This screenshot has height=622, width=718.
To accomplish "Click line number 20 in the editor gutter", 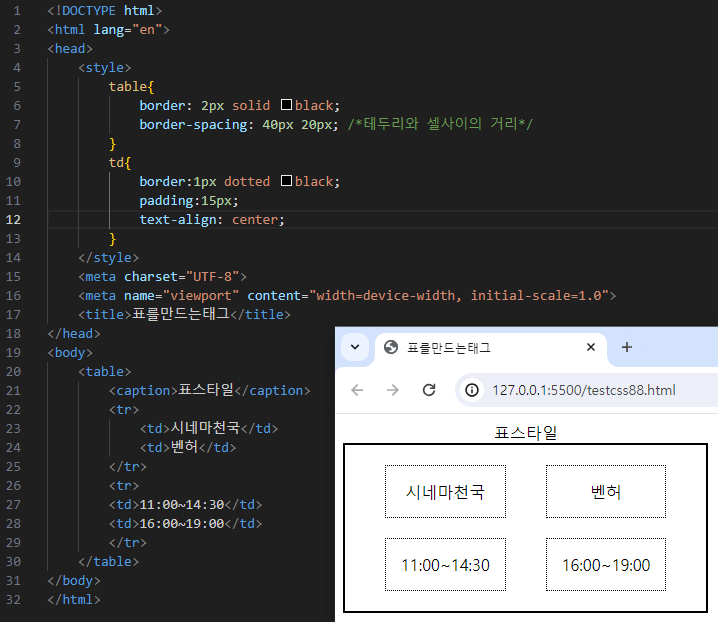I will 13,371.
